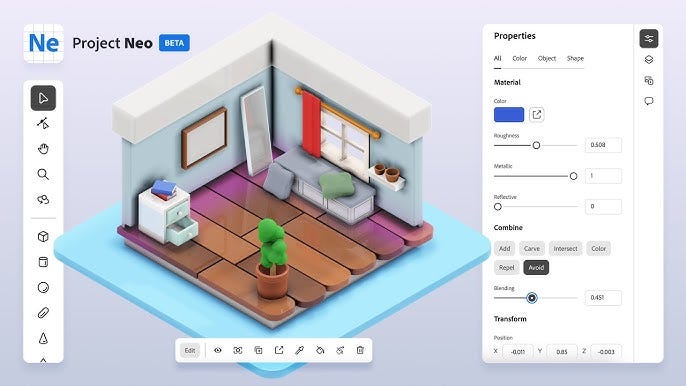Click the 'Combine' section heading

(508, 228)
